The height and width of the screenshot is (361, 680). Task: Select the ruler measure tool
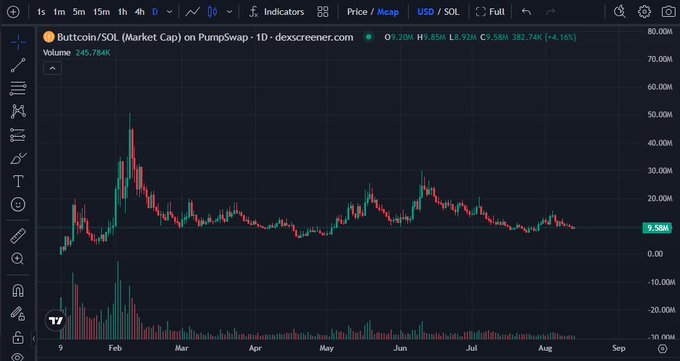coord(18,236)
